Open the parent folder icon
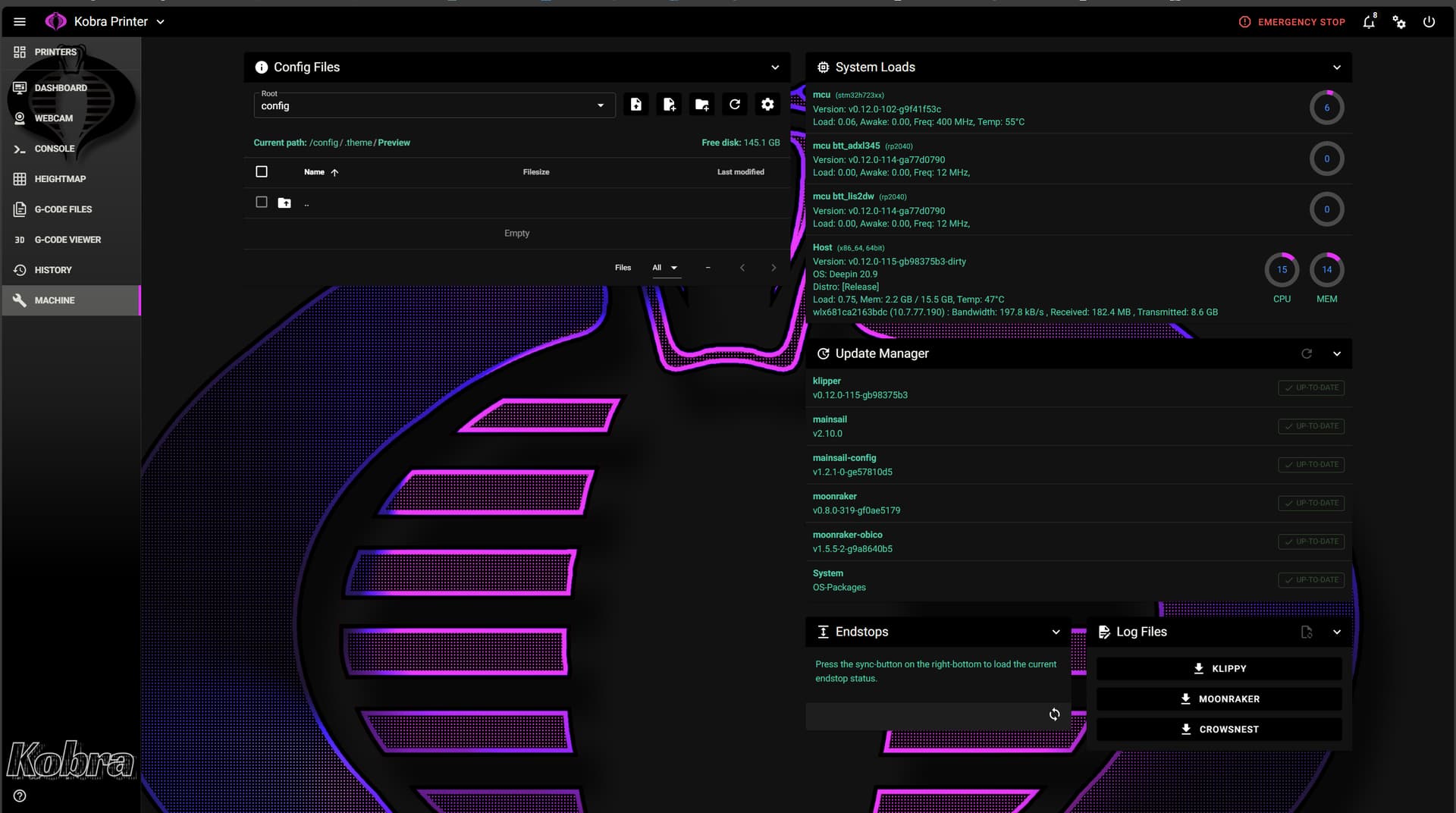This screenshot has width=1456, height=813. coord(284,203)
